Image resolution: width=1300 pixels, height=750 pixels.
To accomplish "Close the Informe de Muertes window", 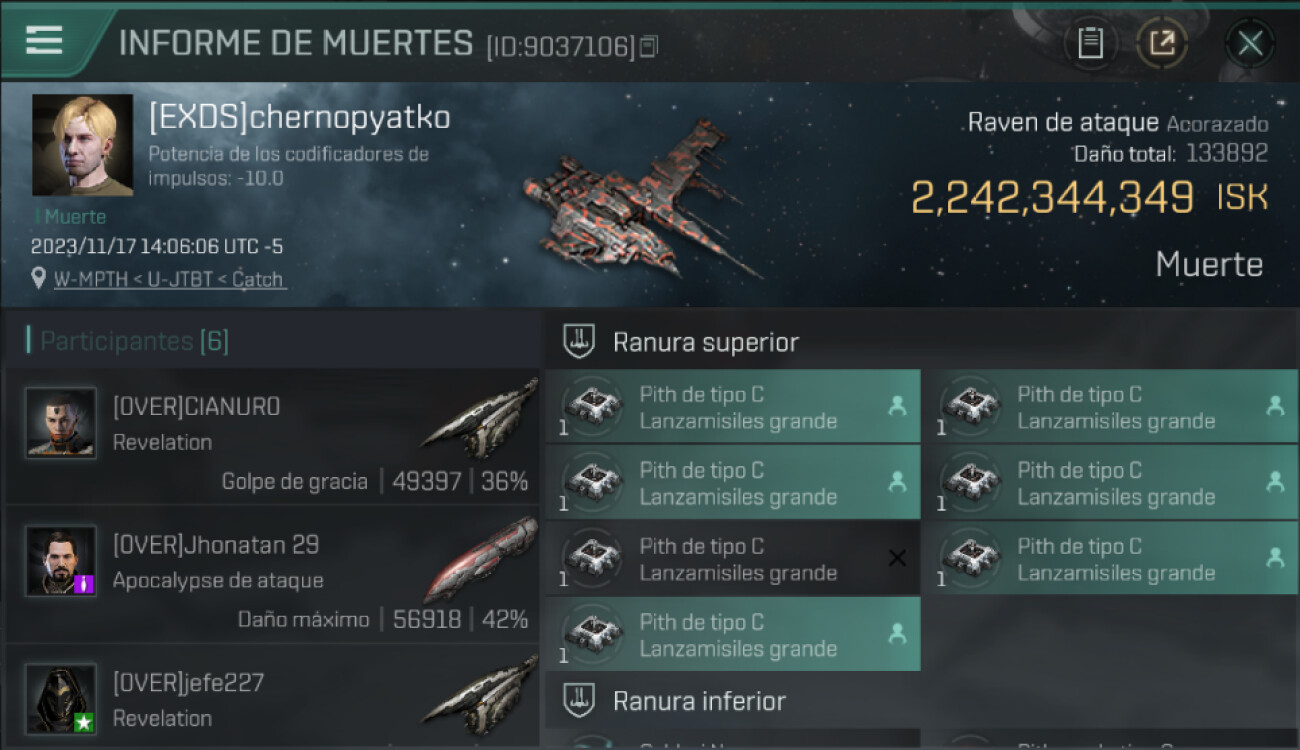I will click(x=1250, y=43).
